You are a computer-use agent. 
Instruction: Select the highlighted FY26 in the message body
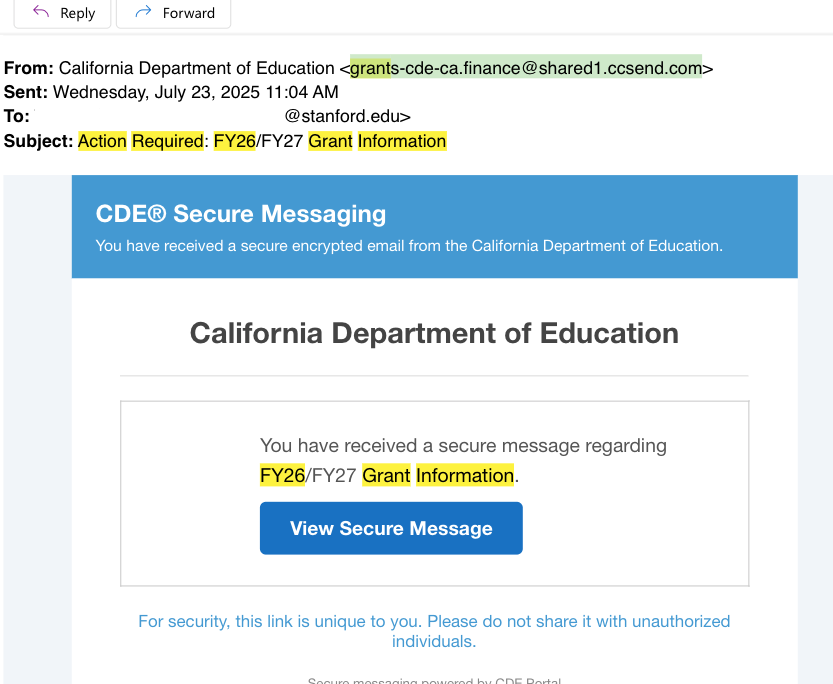click(282, 475)
